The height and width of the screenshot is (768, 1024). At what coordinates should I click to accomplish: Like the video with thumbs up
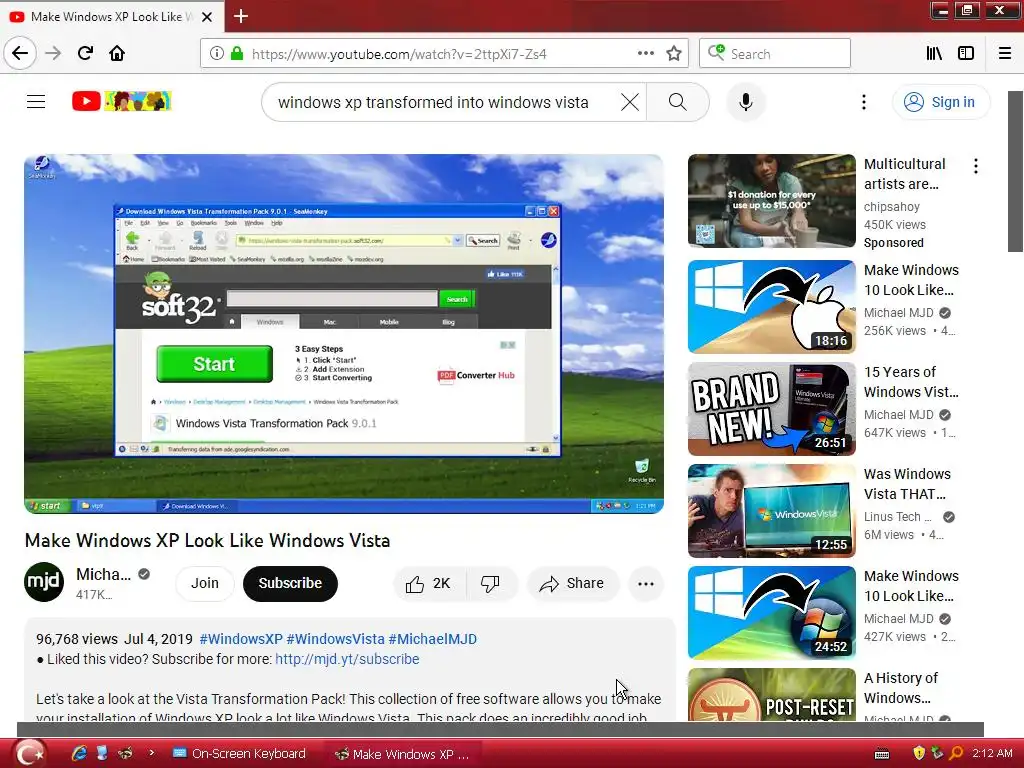(x=429, y=583)
